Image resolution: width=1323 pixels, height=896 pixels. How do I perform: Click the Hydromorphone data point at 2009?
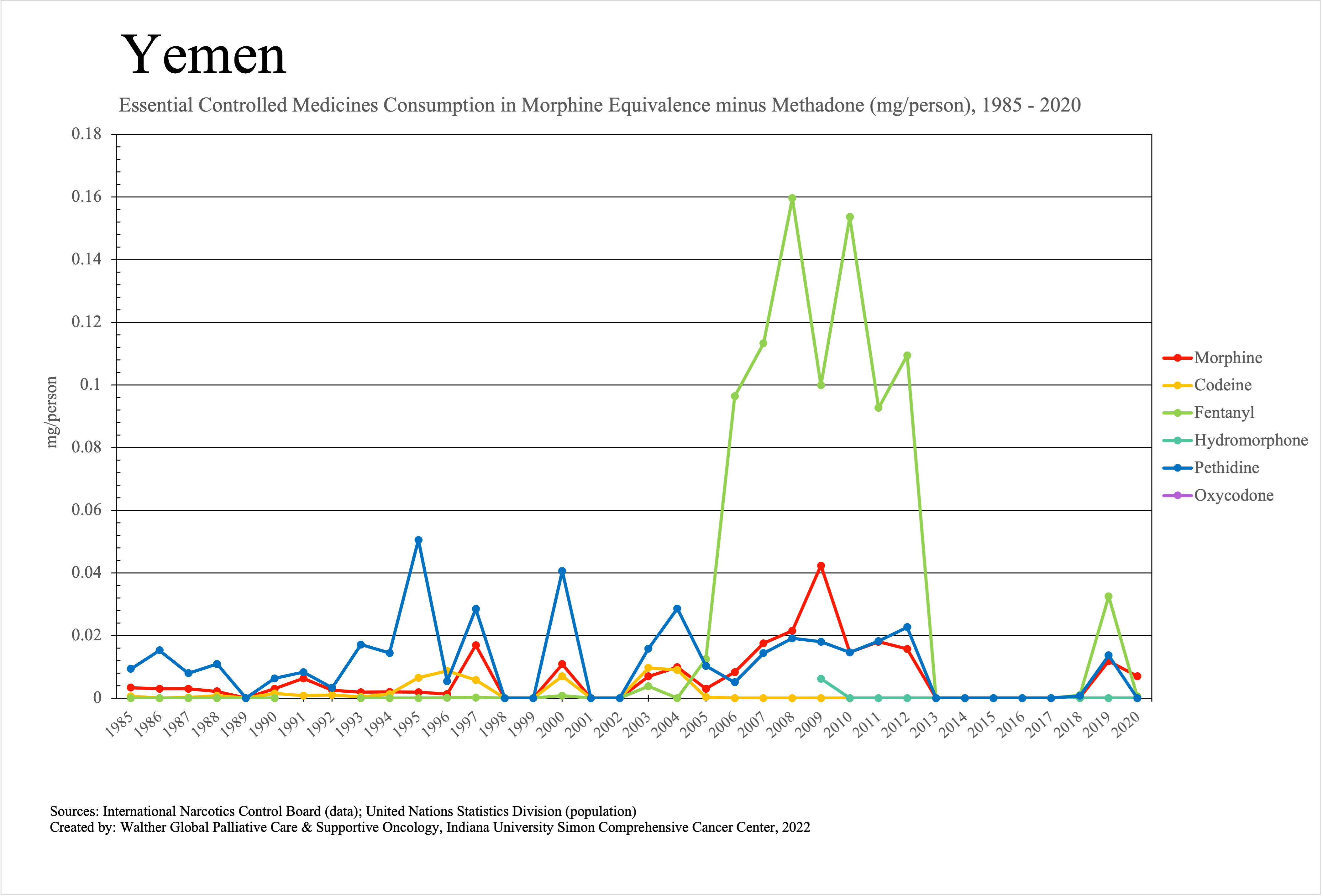[x=821, y=679]
